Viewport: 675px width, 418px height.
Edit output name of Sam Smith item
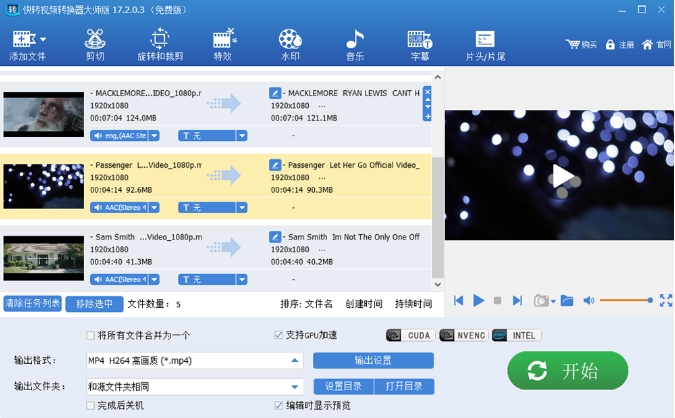[x=275, y=237]
